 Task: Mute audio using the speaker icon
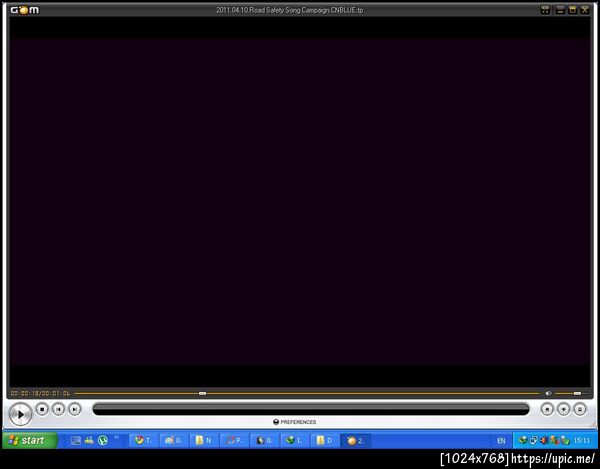click(548, 393)
